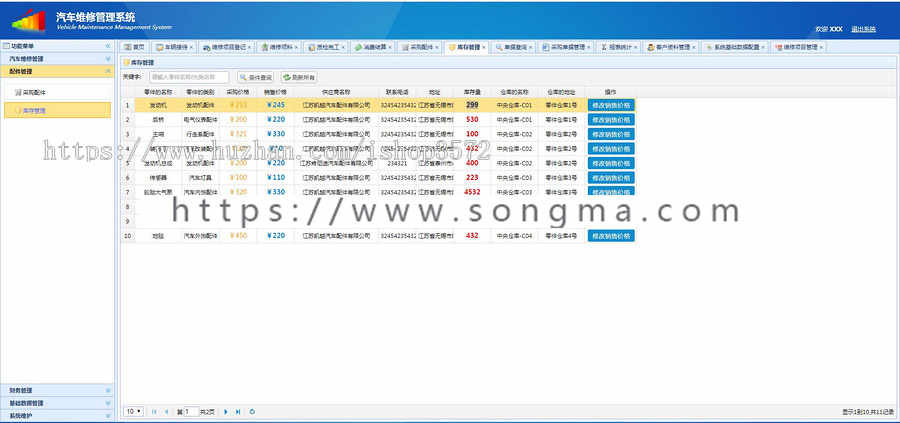Click 修改销售价格 for row 1
The width and height of the screenshot is (900, 423).
[611, 105]
